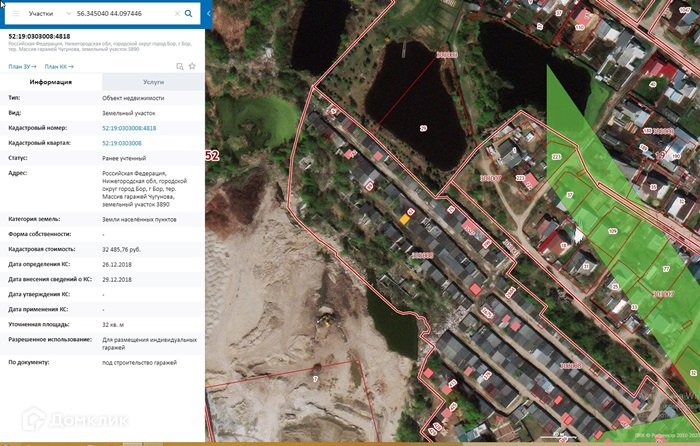700x446 pixels.
Task: Open the План ЗУ link
Action: pos(22,67)
